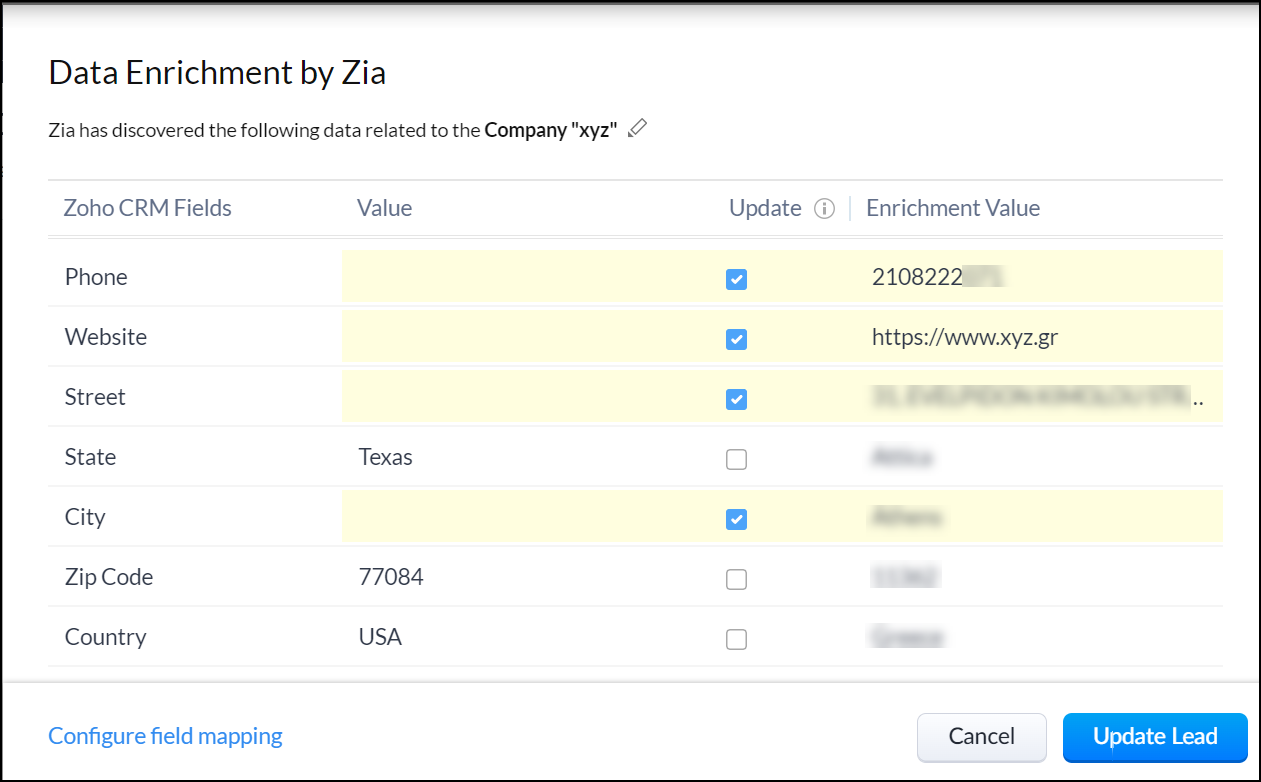Click the info icon next to Update
This screenshot has height=782, width=1261.
coord(824,208)
